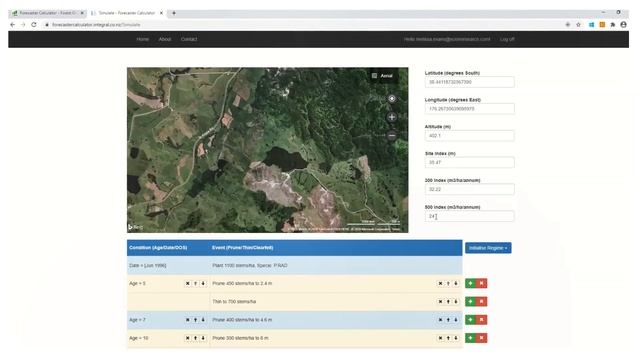Select the Date = [Jun 1996] cell

coord(168,265)
